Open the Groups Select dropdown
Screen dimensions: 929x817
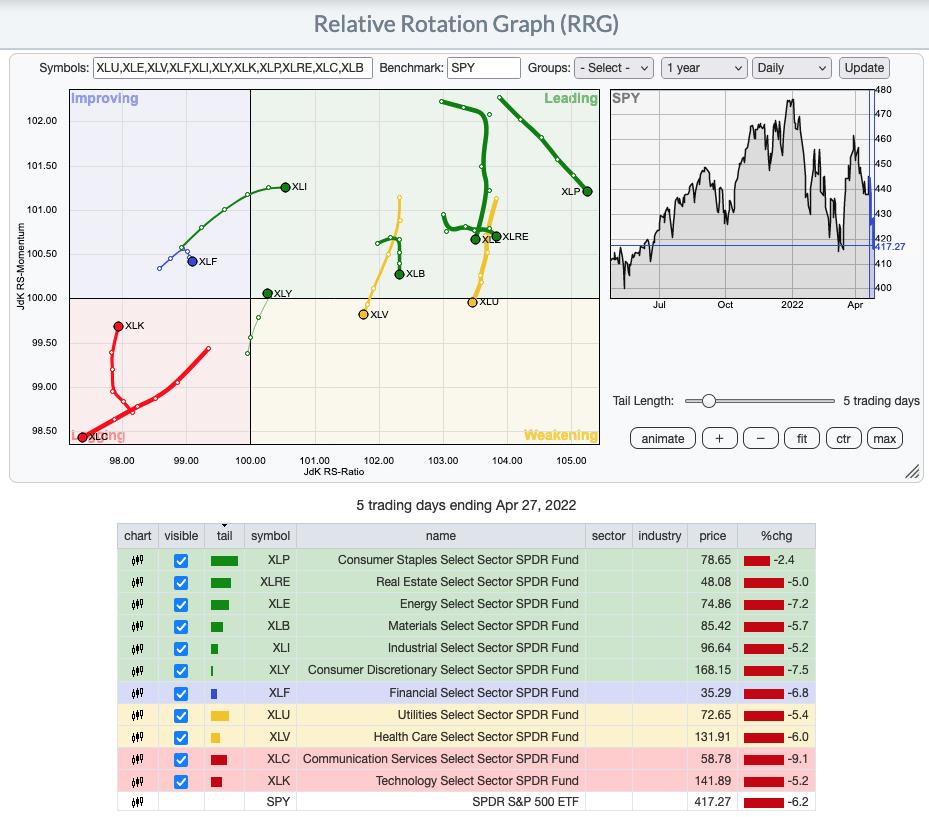click(614, 68)
